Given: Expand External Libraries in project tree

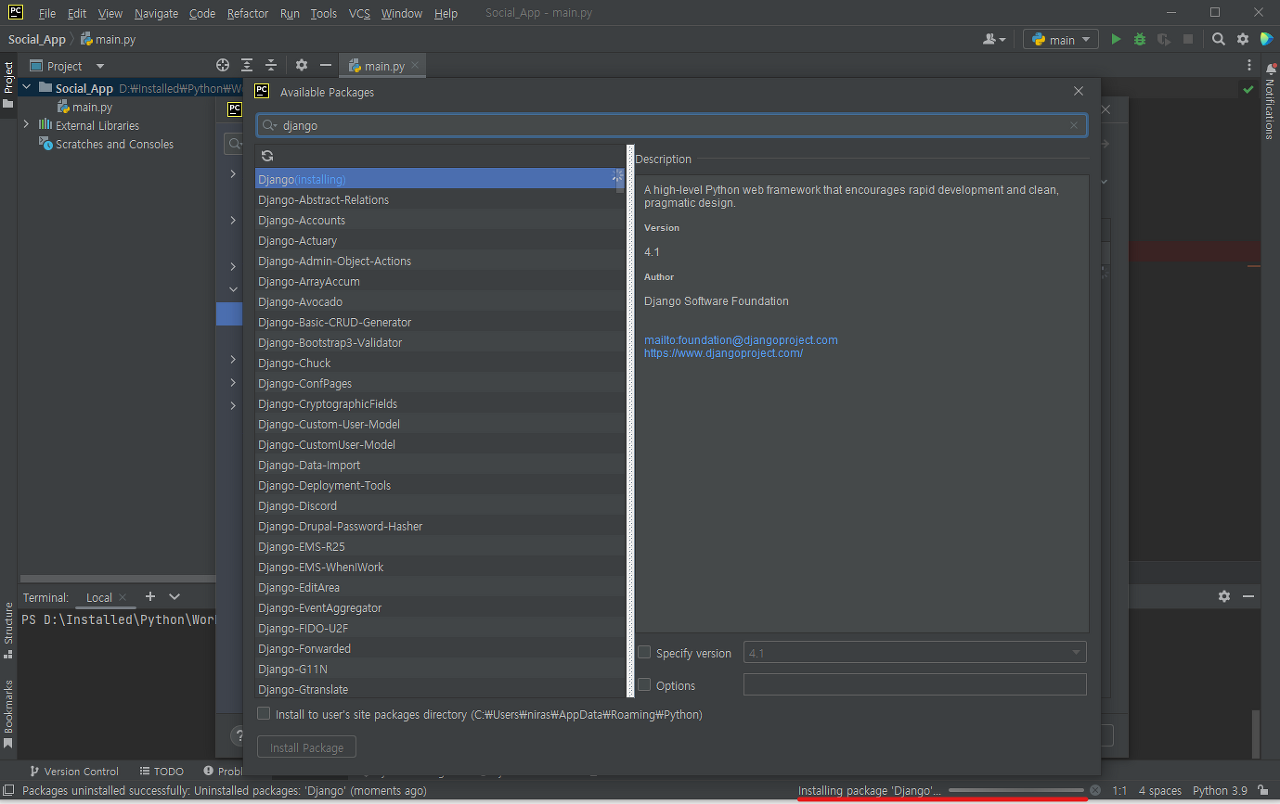Looking at the screenshot, I should point(26,124).
